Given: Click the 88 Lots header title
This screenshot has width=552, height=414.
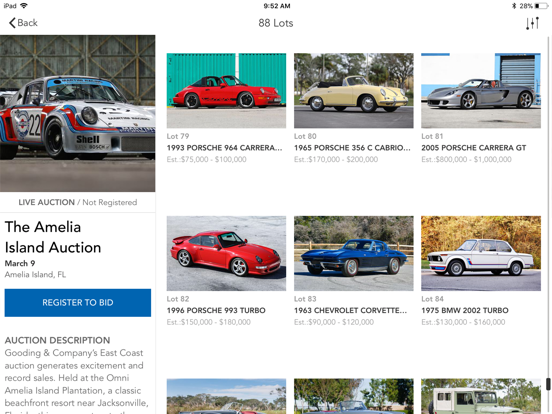Looking at the screenshot, I should (276, 23).
